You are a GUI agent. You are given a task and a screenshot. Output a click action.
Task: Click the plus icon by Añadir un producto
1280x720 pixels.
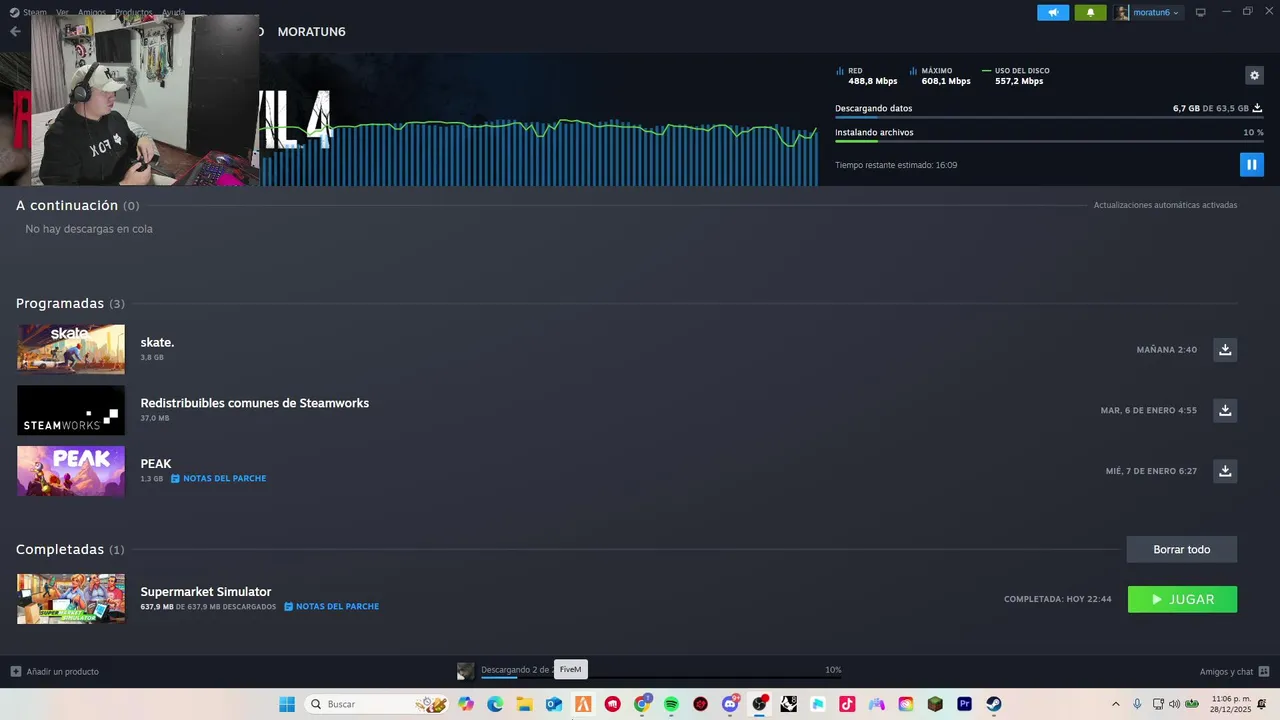pyautogui.click(x=15, y=672)
